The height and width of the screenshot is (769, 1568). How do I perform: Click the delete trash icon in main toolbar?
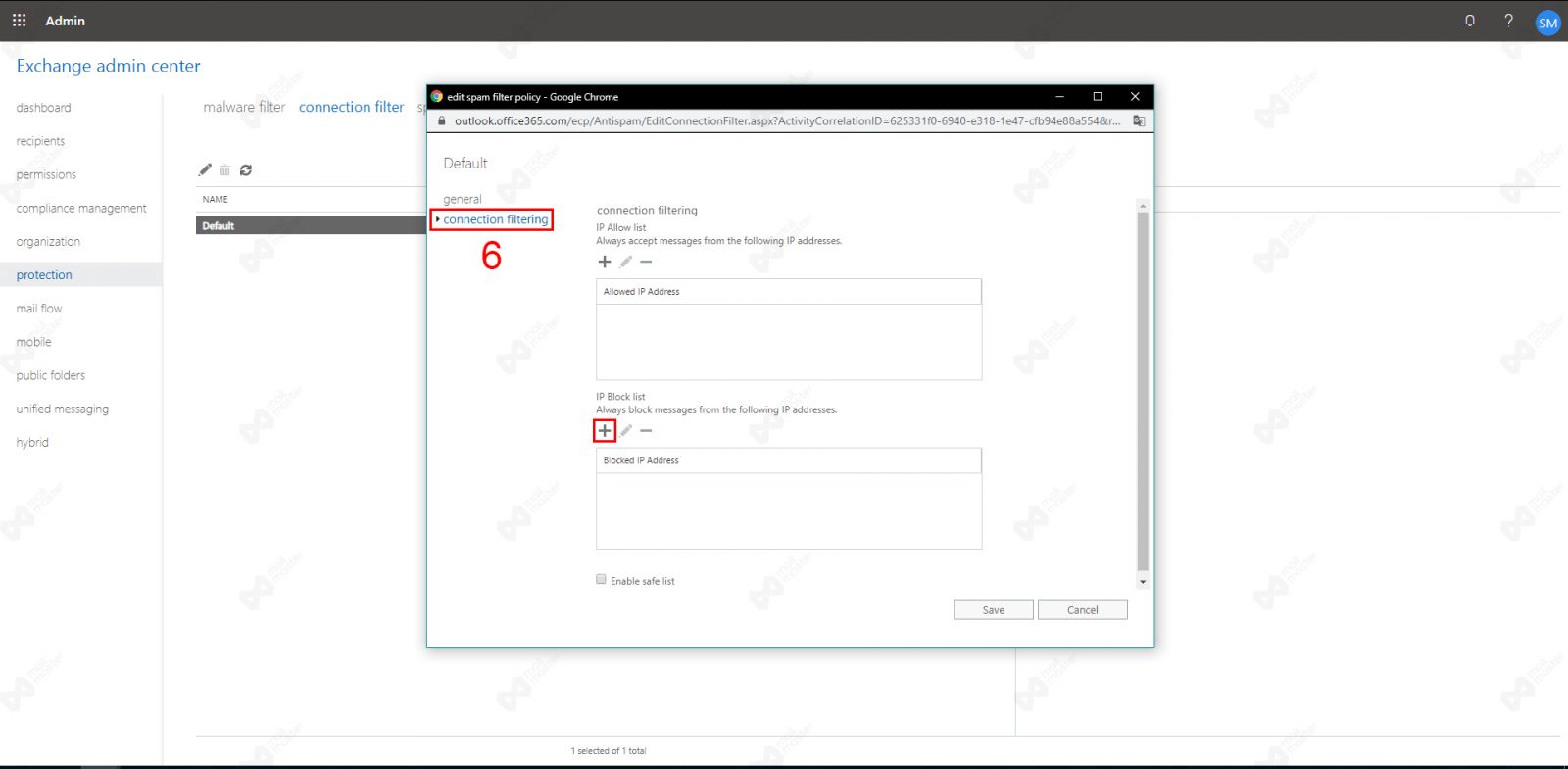click(224, 169)
